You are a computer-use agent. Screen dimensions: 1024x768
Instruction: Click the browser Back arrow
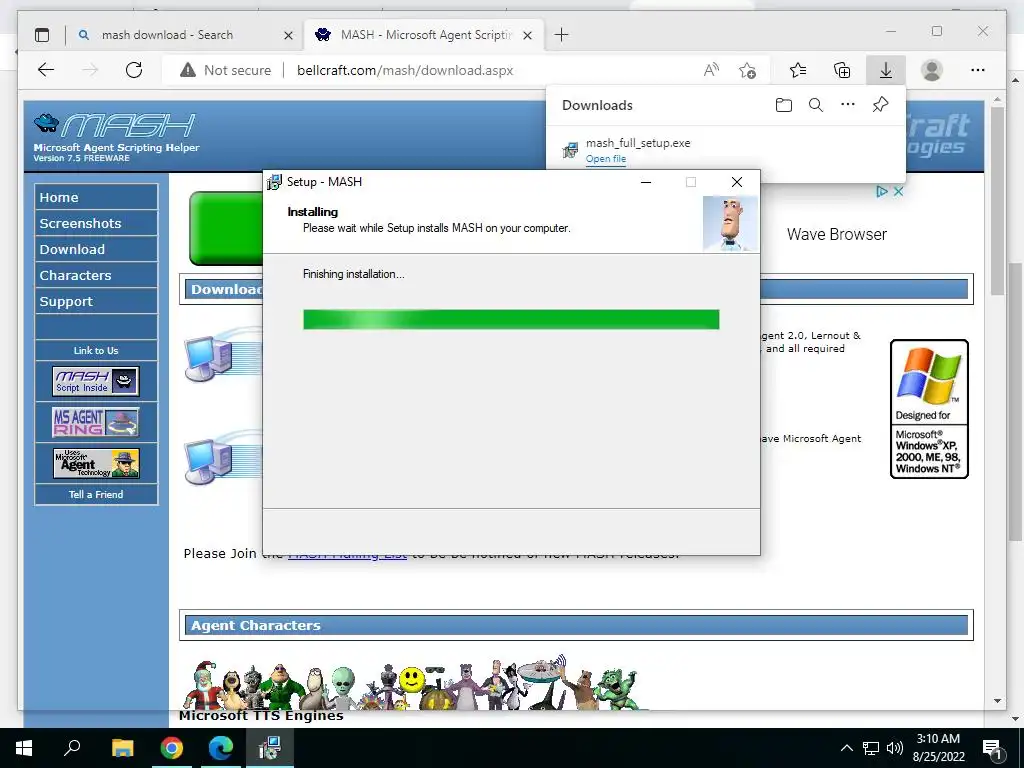46,70
